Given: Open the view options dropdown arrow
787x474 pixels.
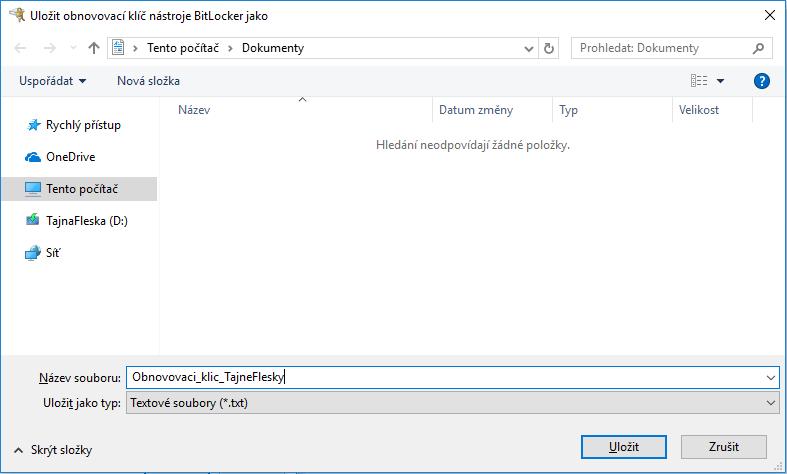Looking at the screenshot, I should (x=720, y=81).
